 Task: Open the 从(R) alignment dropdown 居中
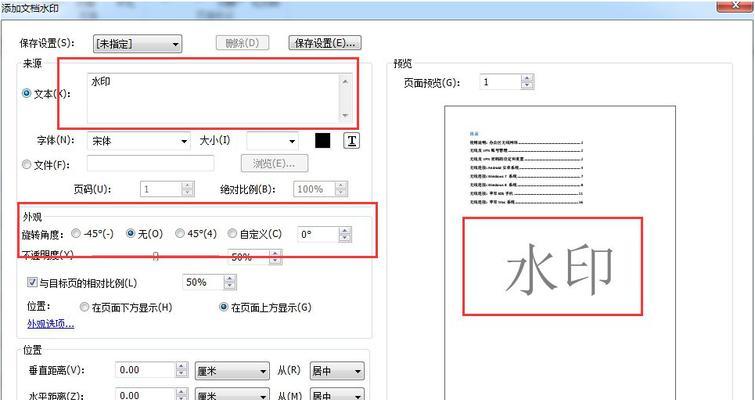(x=337, y=371)
